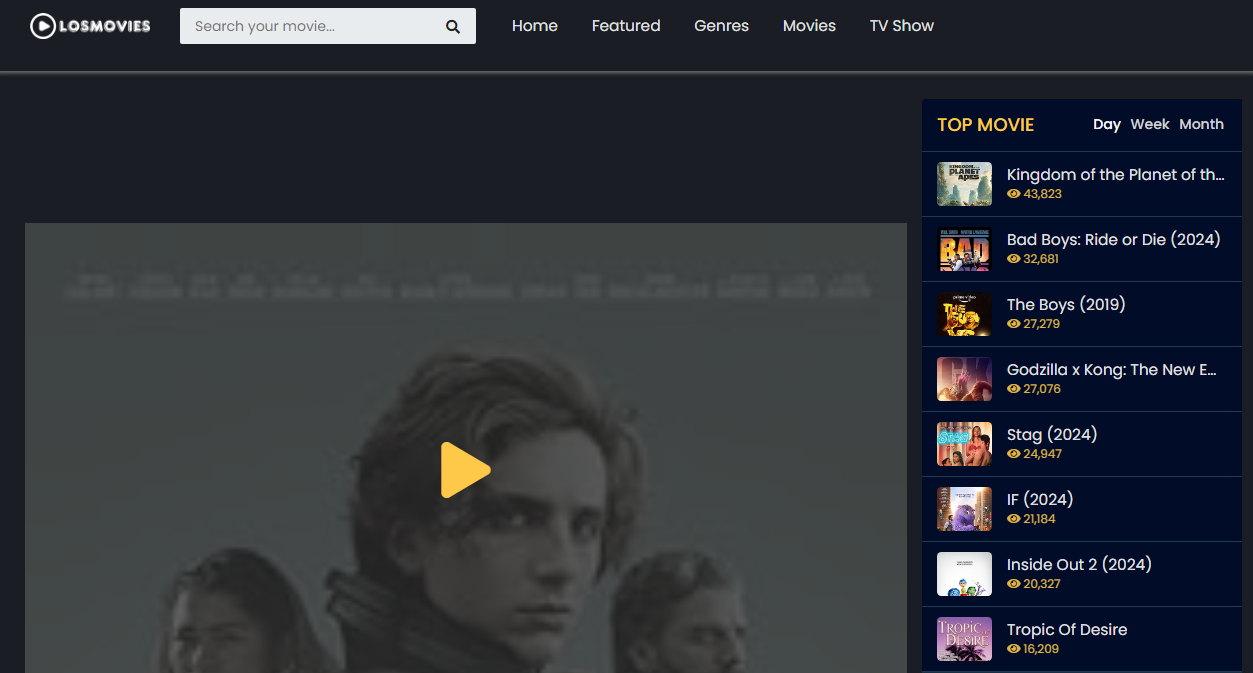Select the Day tab in Top Movie
Screen dimensions: 1253x673
point(1107,124)
